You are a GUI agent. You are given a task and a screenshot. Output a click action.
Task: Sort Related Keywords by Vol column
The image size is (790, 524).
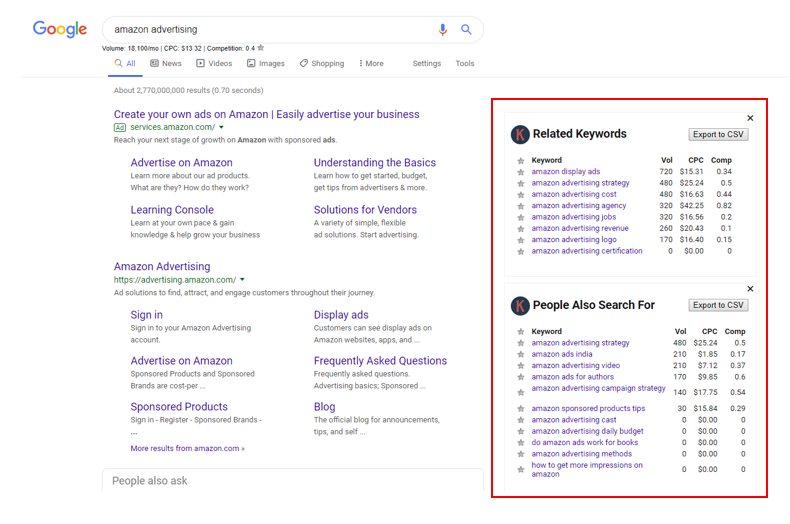click(x=667, y=160)
